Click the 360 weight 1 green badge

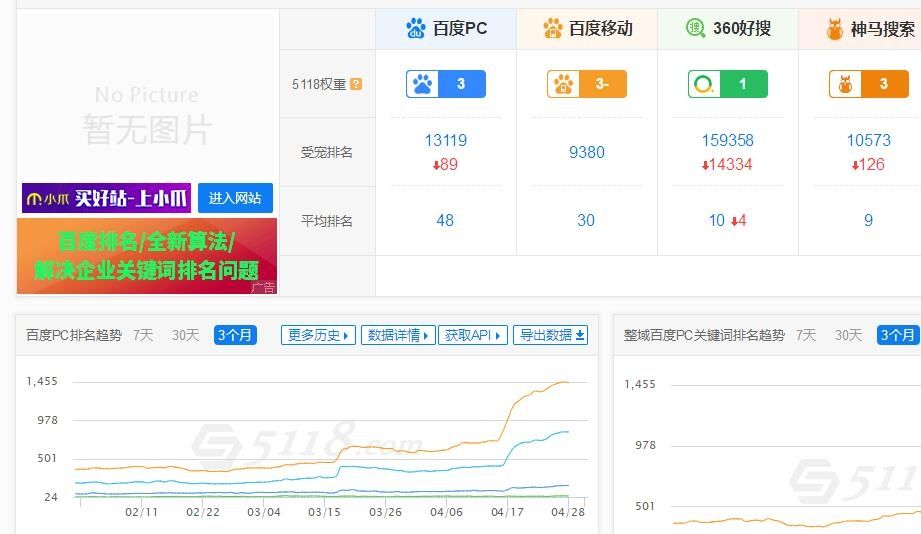tap(728, 84)
